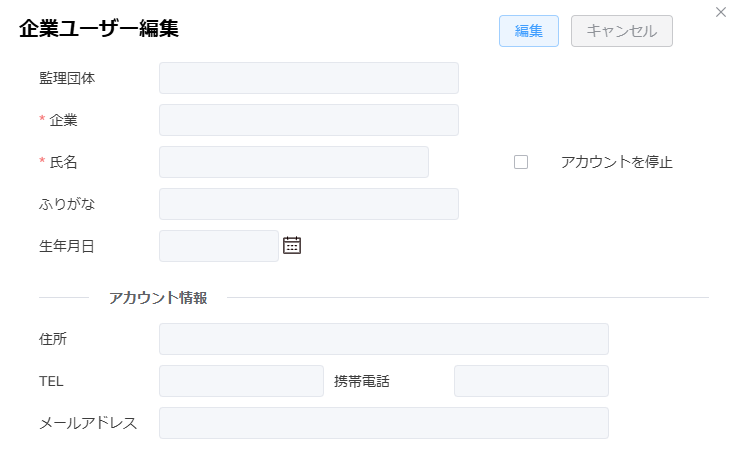This screenshot has height=473, width=735.
Task: Open the required 企業 selection field
Action: click(x=309, y=120)
